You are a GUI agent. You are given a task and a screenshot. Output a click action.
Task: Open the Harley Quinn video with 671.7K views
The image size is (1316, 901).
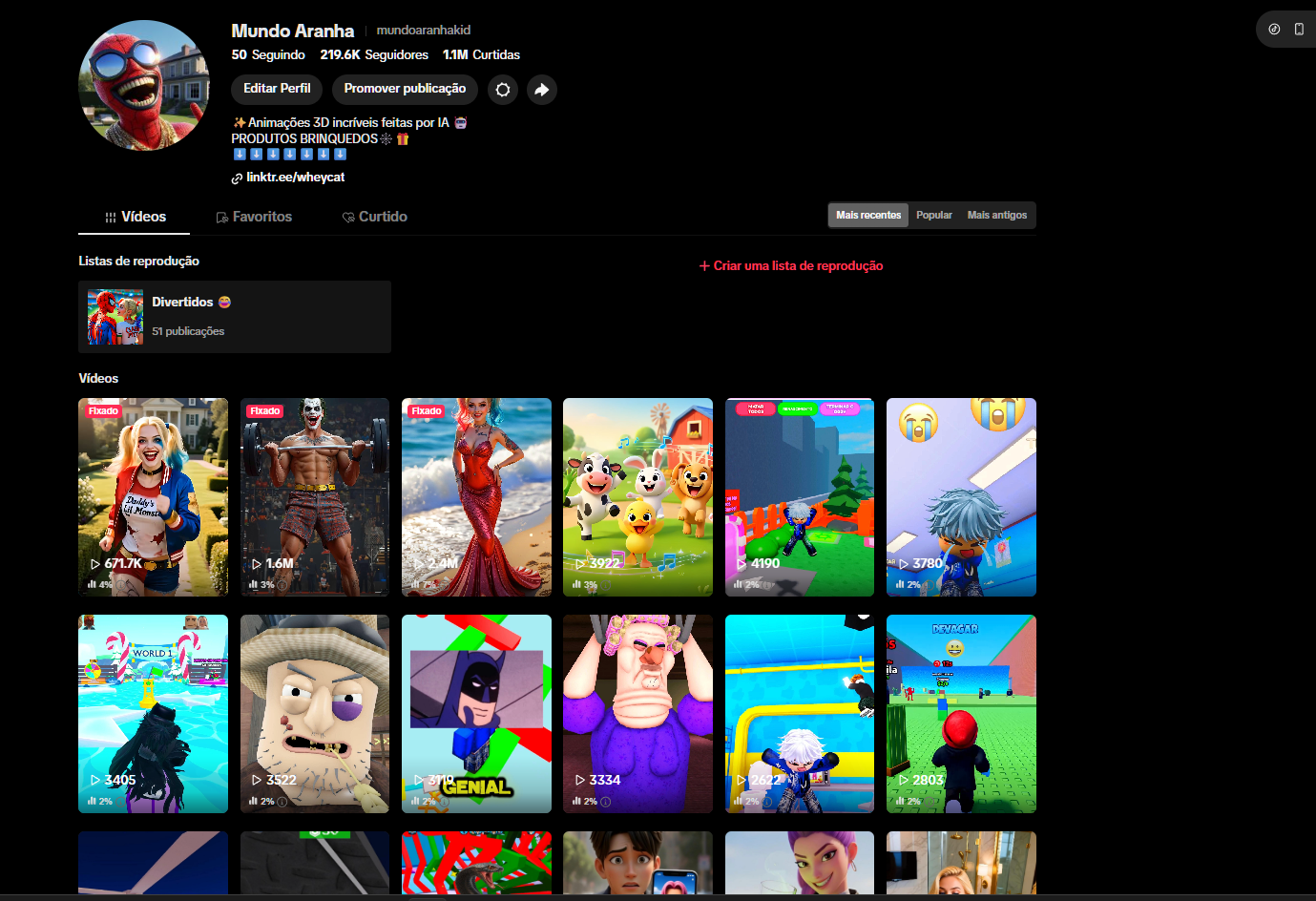pos(153,497)
